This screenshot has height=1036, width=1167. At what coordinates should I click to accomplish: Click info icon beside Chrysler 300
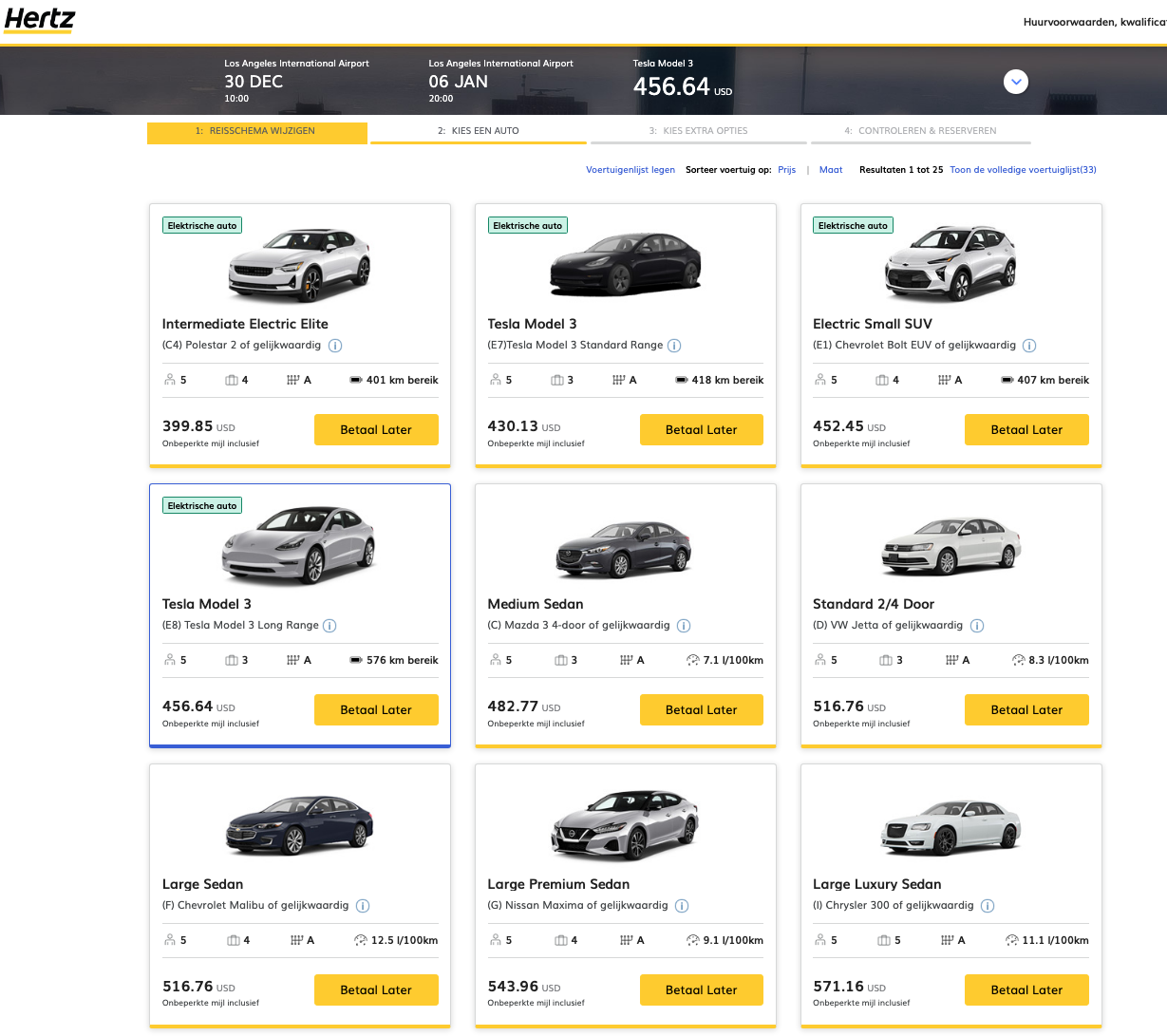[x=988, y=906]
